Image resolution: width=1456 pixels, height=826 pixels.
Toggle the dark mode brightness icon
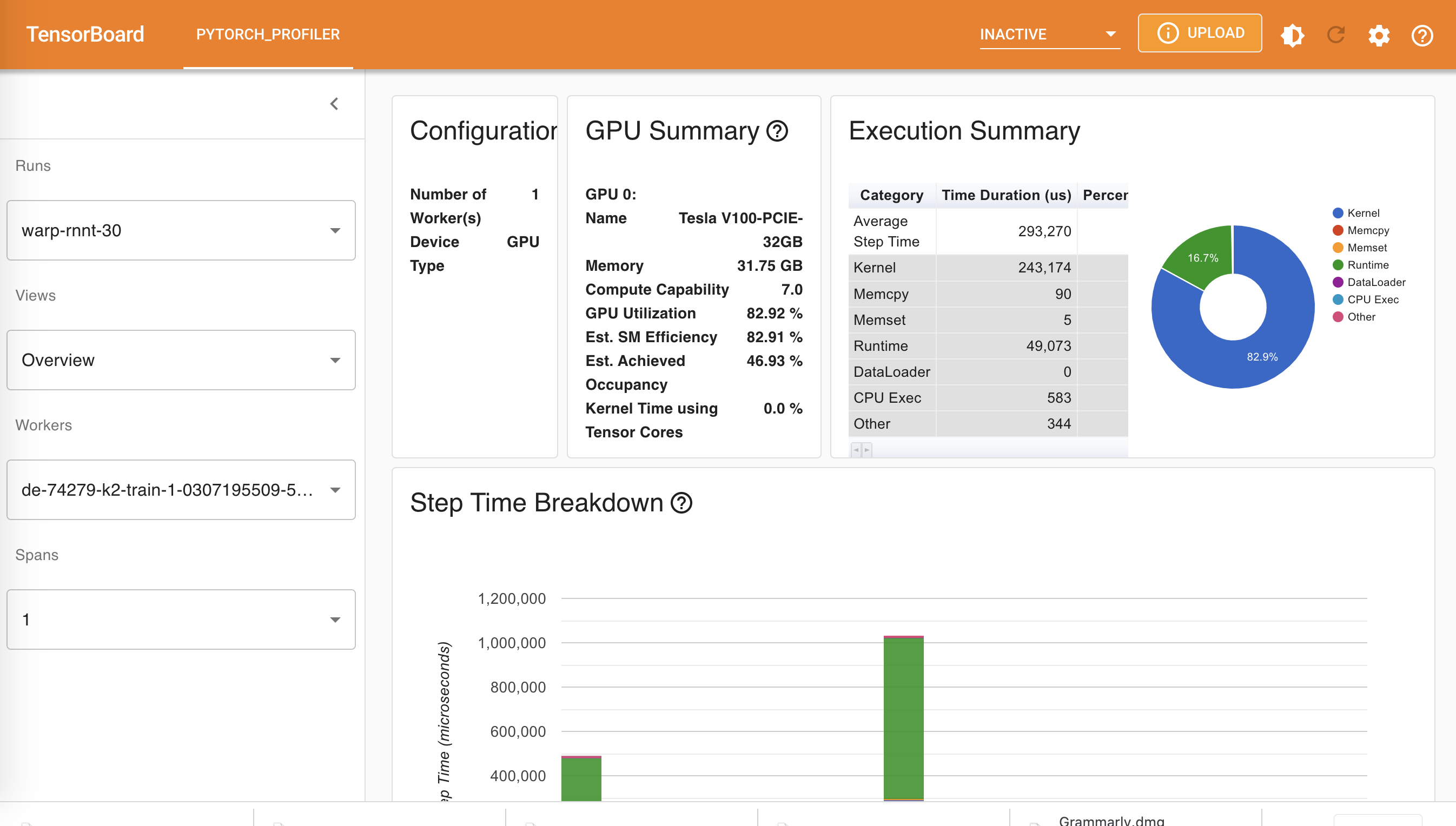pos(1292,35)
